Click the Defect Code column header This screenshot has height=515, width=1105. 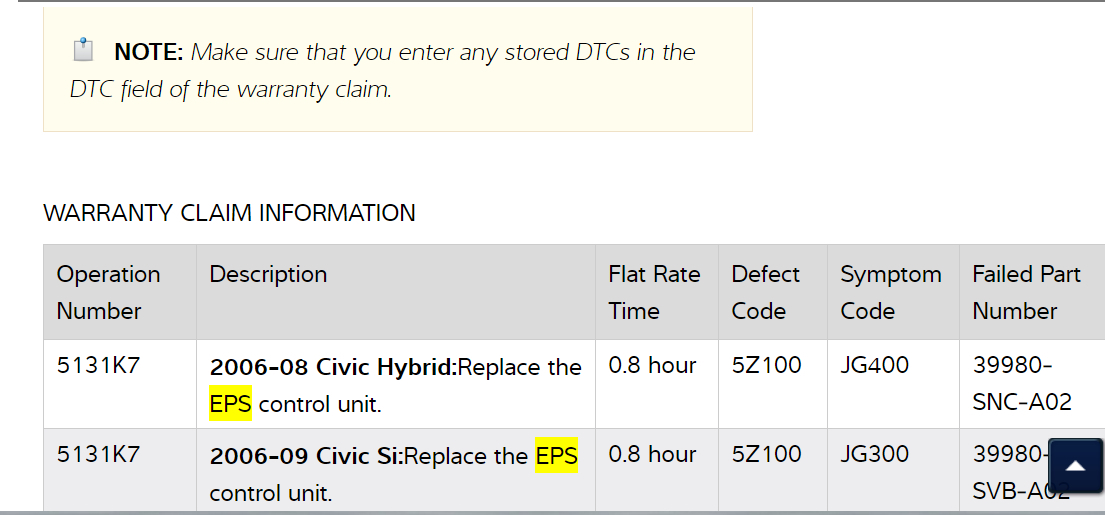(765, 292)
